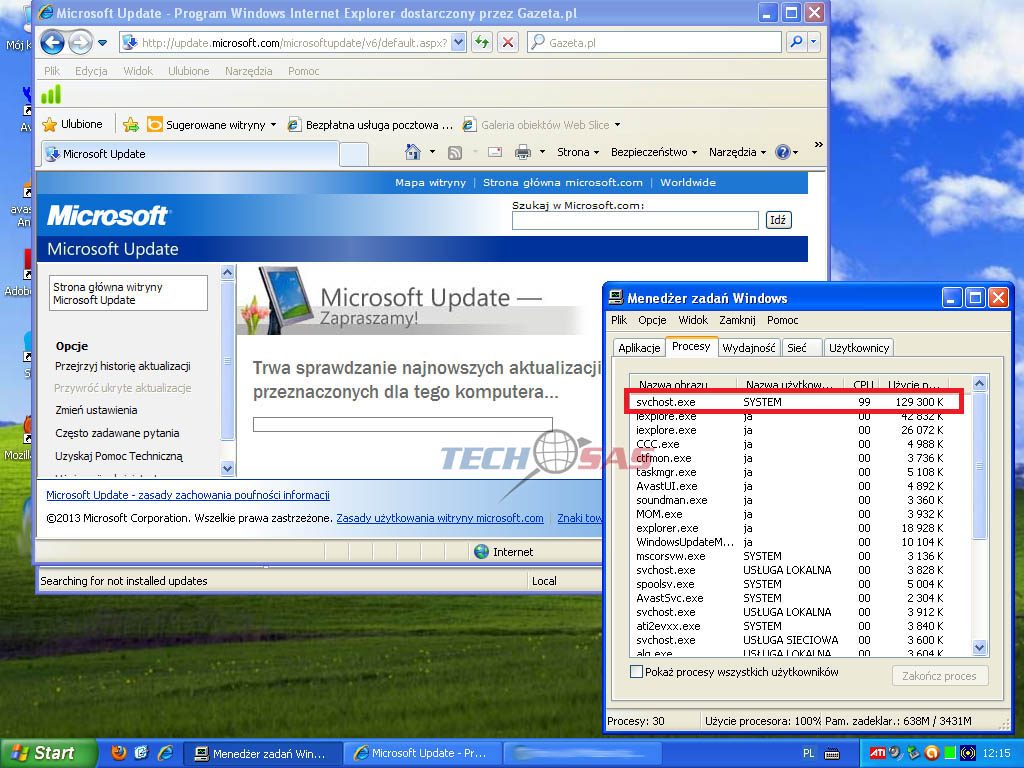The width and height of the screenshot is (1024, 768).
Task: Sort processes by the CPU column header
Action: [862, 384]
